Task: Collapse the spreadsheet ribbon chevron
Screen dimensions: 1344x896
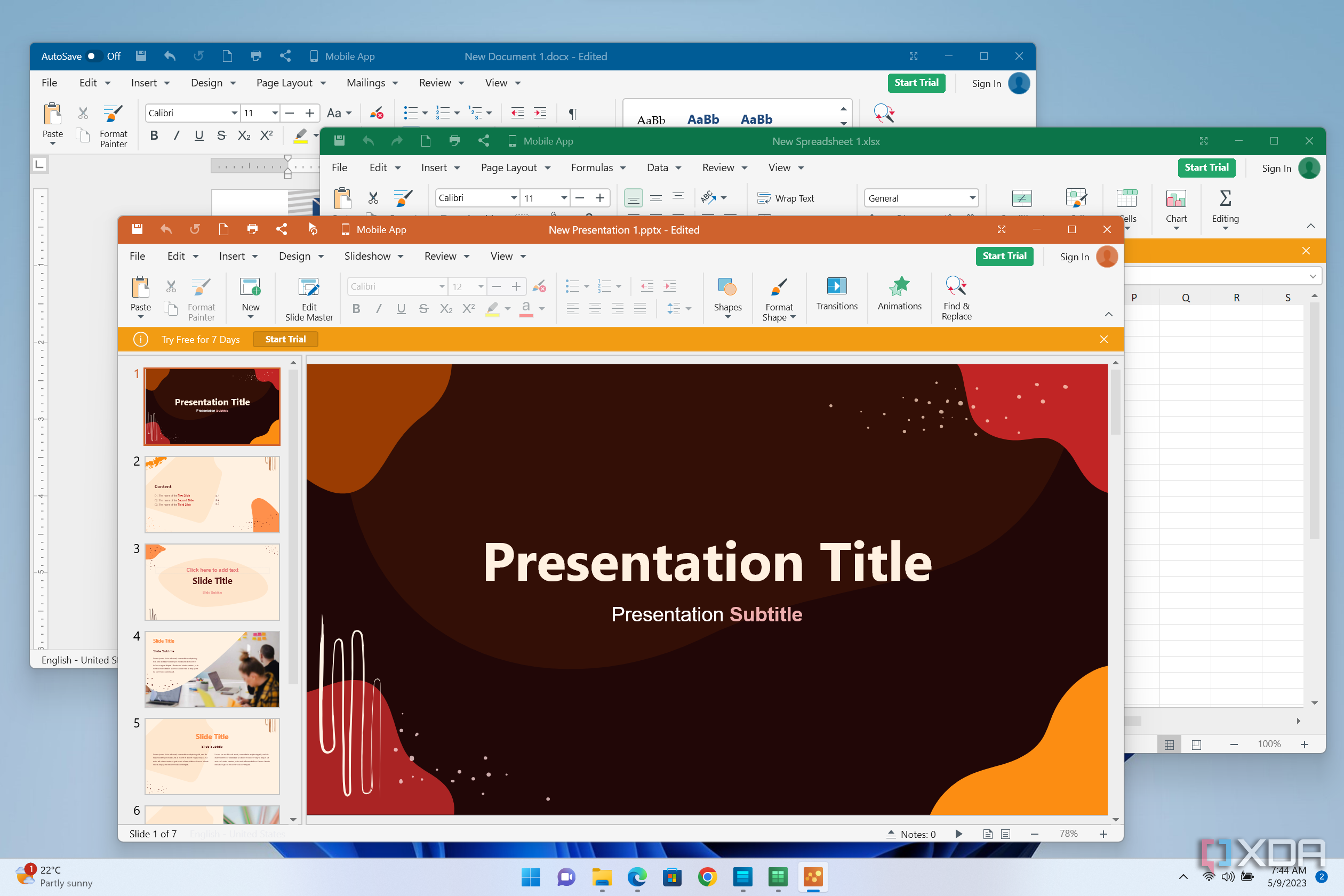Action: (x=1311, y=226)
